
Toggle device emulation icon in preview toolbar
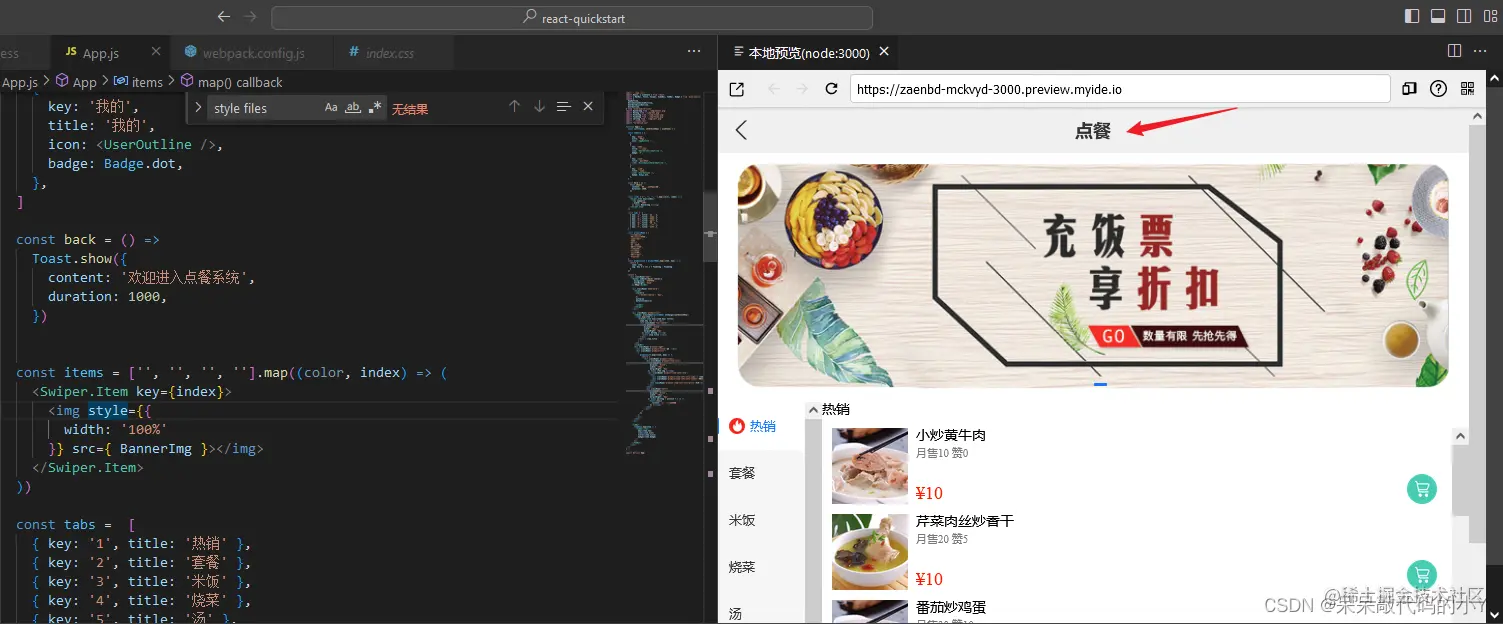point(1409,89)
